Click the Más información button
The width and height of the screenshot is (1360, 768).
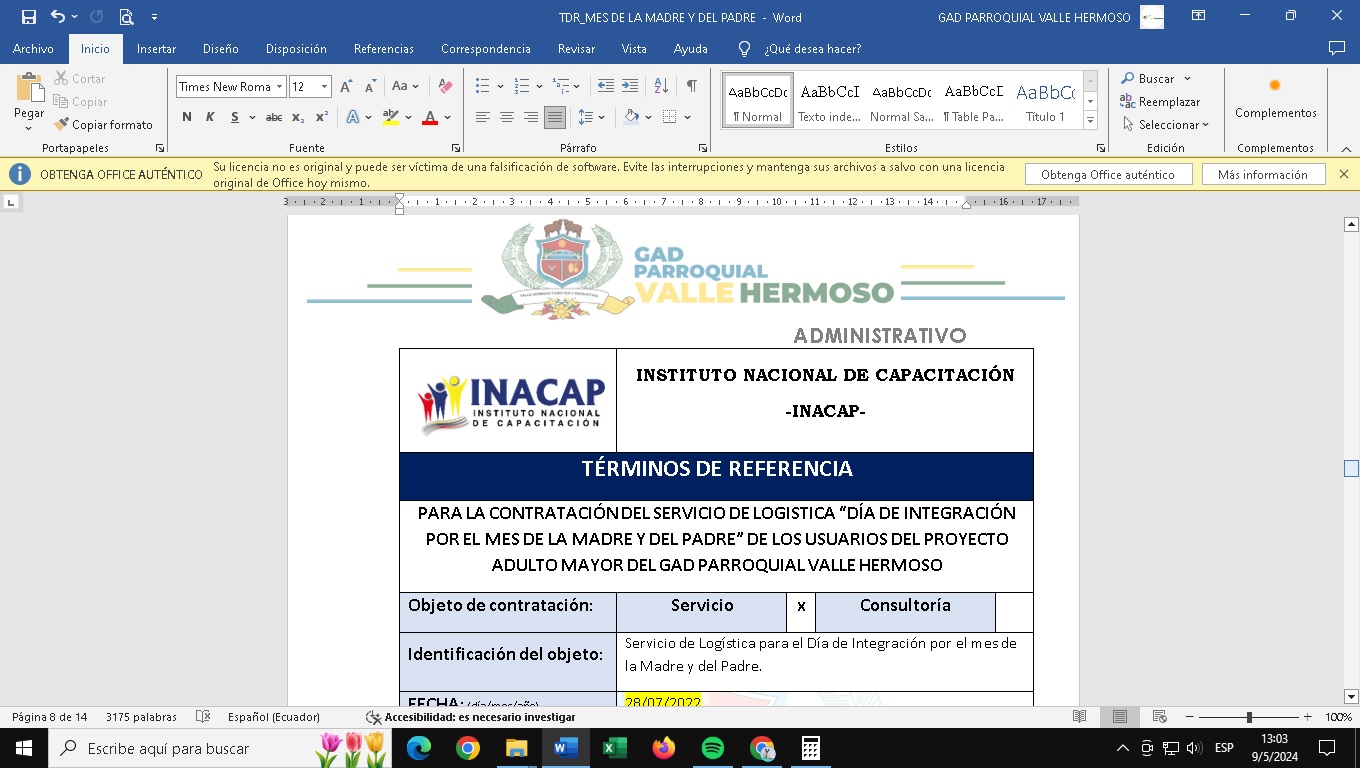[1262, 175]
